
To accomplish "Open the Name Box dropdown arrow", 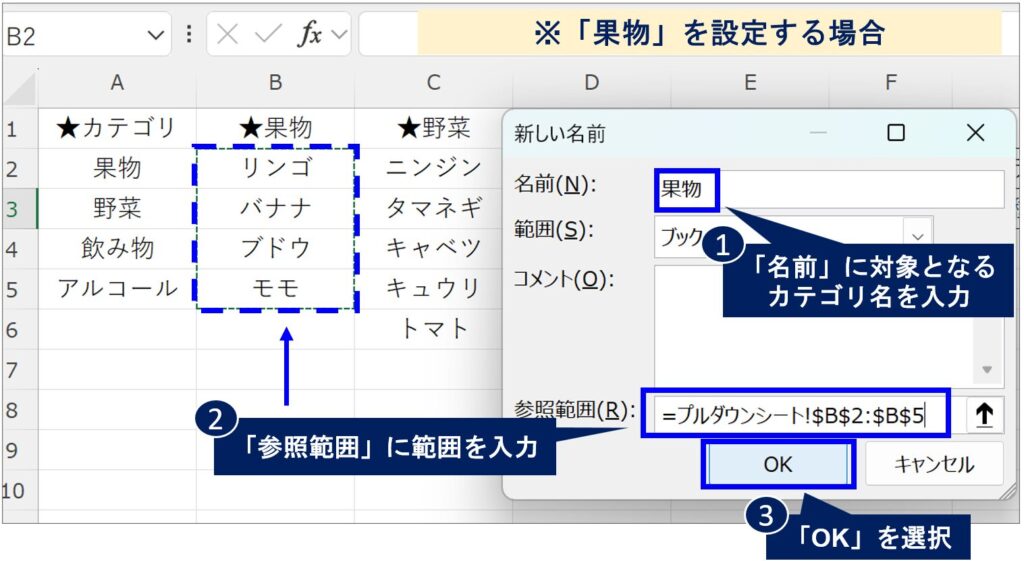I will 157,35.
